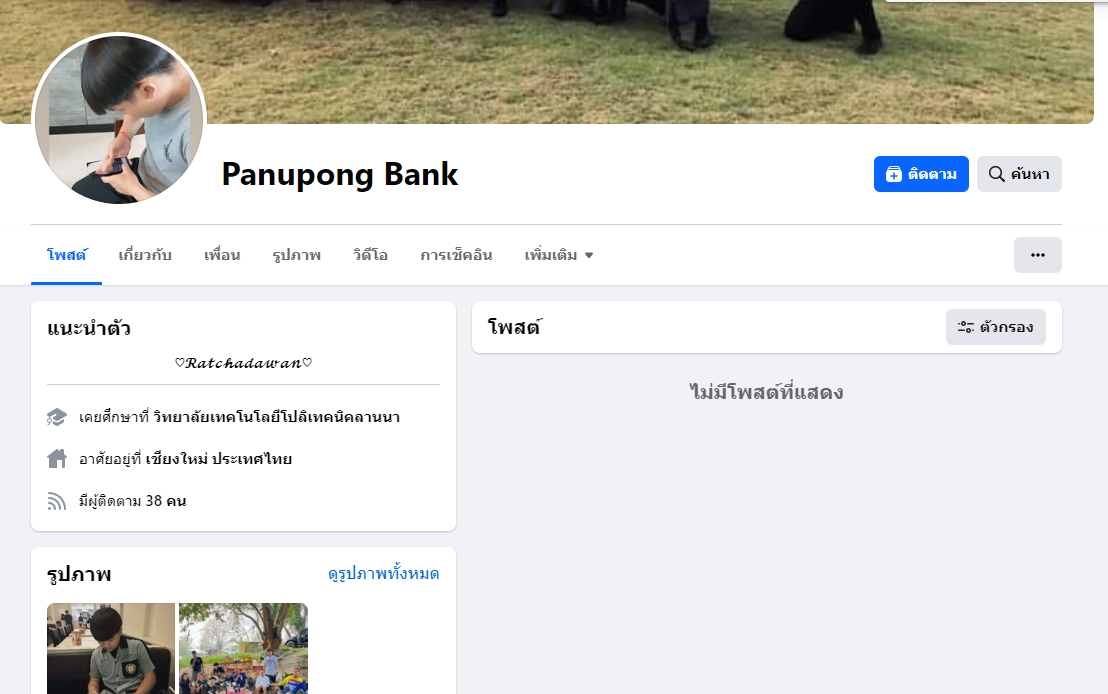Open the วิทยาลัยเทคโนโลยีโปลิเทคนิคลานนา link

(276, 417)
